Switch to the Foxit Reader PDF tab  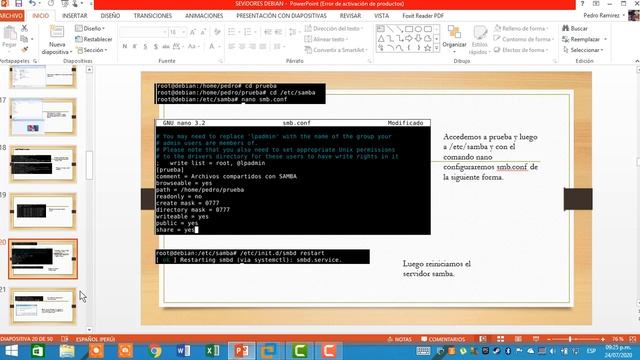(x=423, y=16)
